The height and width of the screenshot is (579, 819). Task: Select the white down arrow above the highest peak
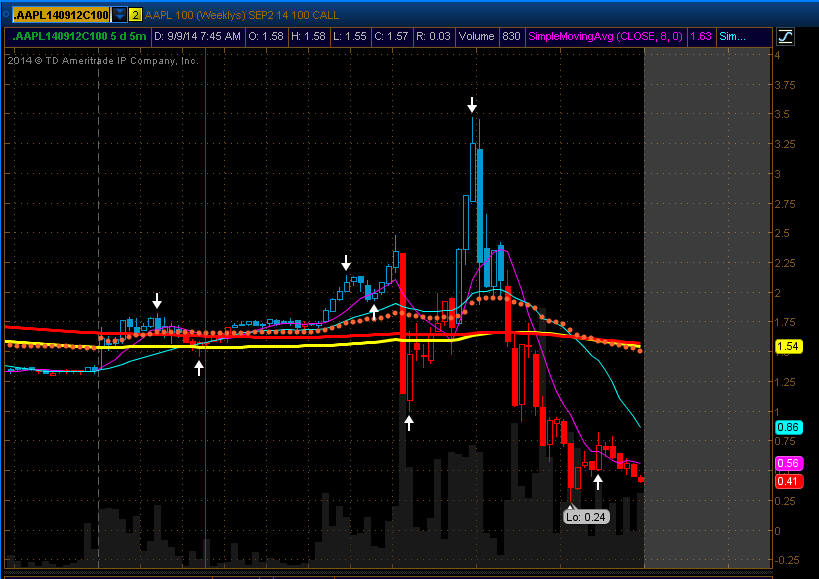point(472,104)
